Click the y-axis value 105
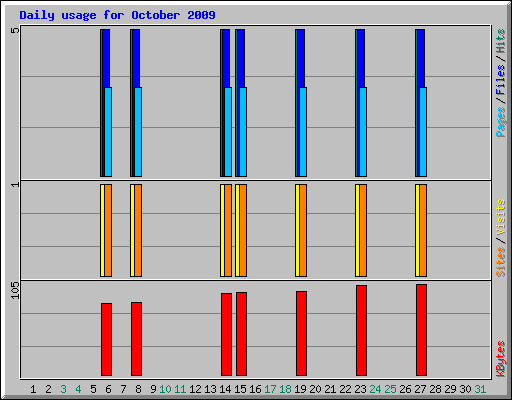Viewport: 512px width, 400px height. click(15, 290)
